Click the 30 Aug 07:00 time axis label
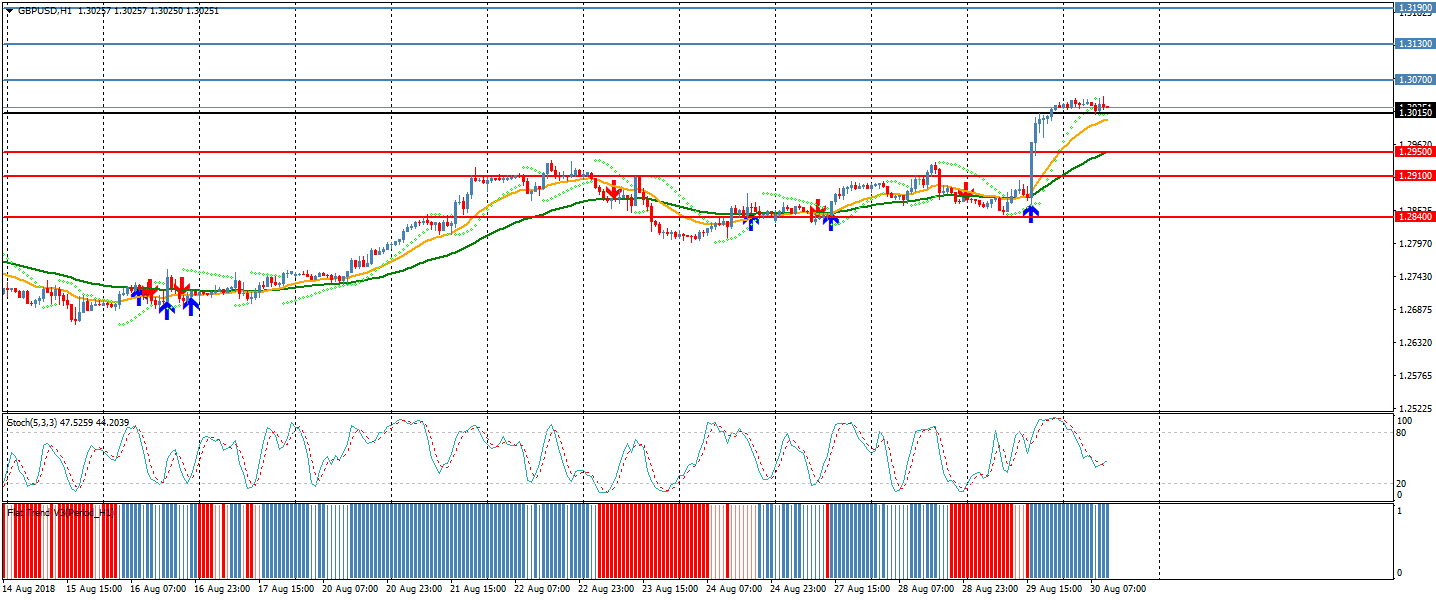The image size is (1436, 600). 1120,589
